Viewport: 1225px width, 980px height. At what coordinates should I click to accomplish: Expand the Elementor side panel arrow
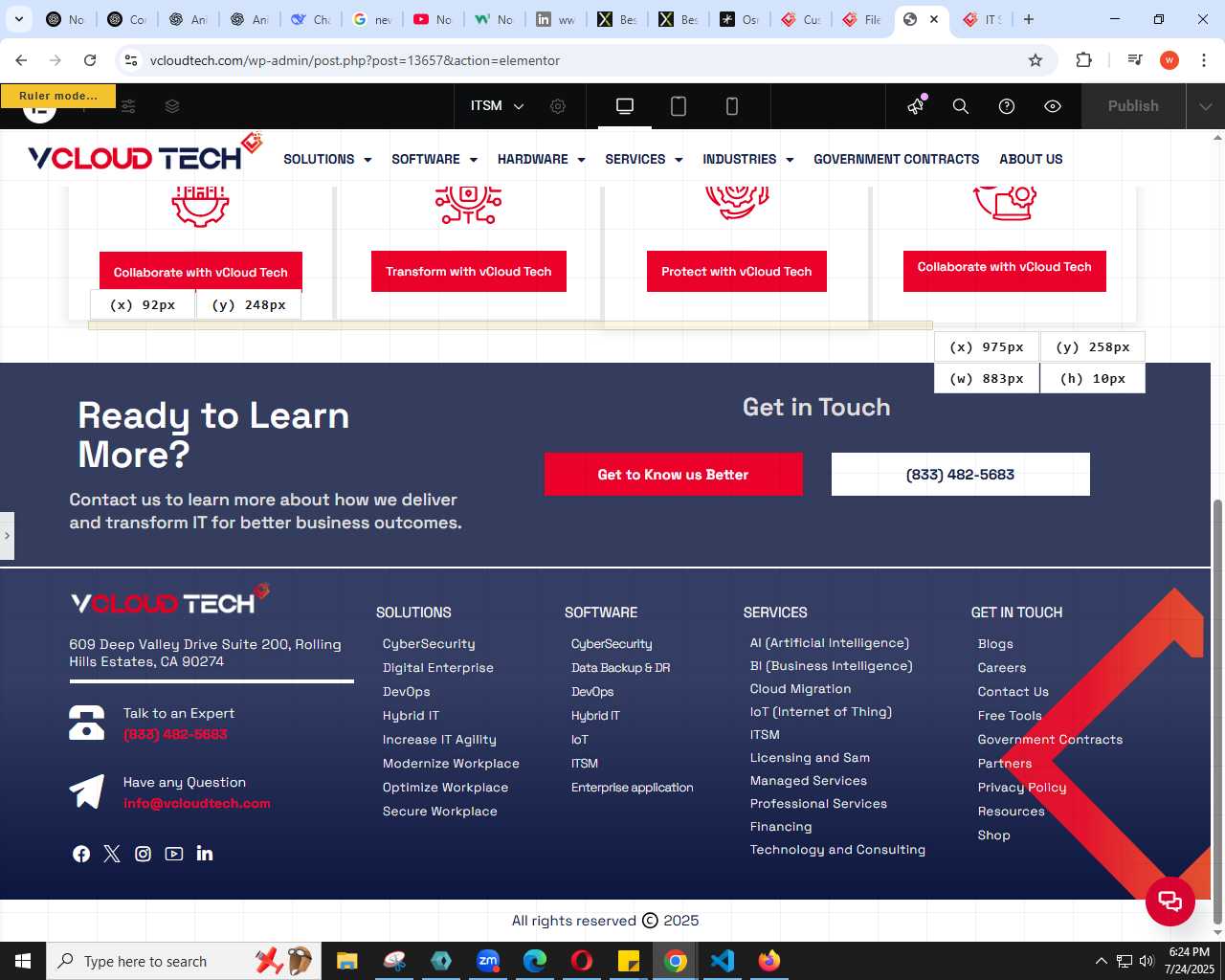(x=7, y=536)
